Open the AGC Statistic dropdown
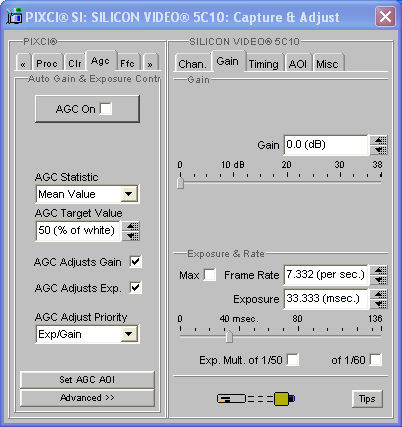402x427 pixels. pyautogui.click(x=129, y=194)
